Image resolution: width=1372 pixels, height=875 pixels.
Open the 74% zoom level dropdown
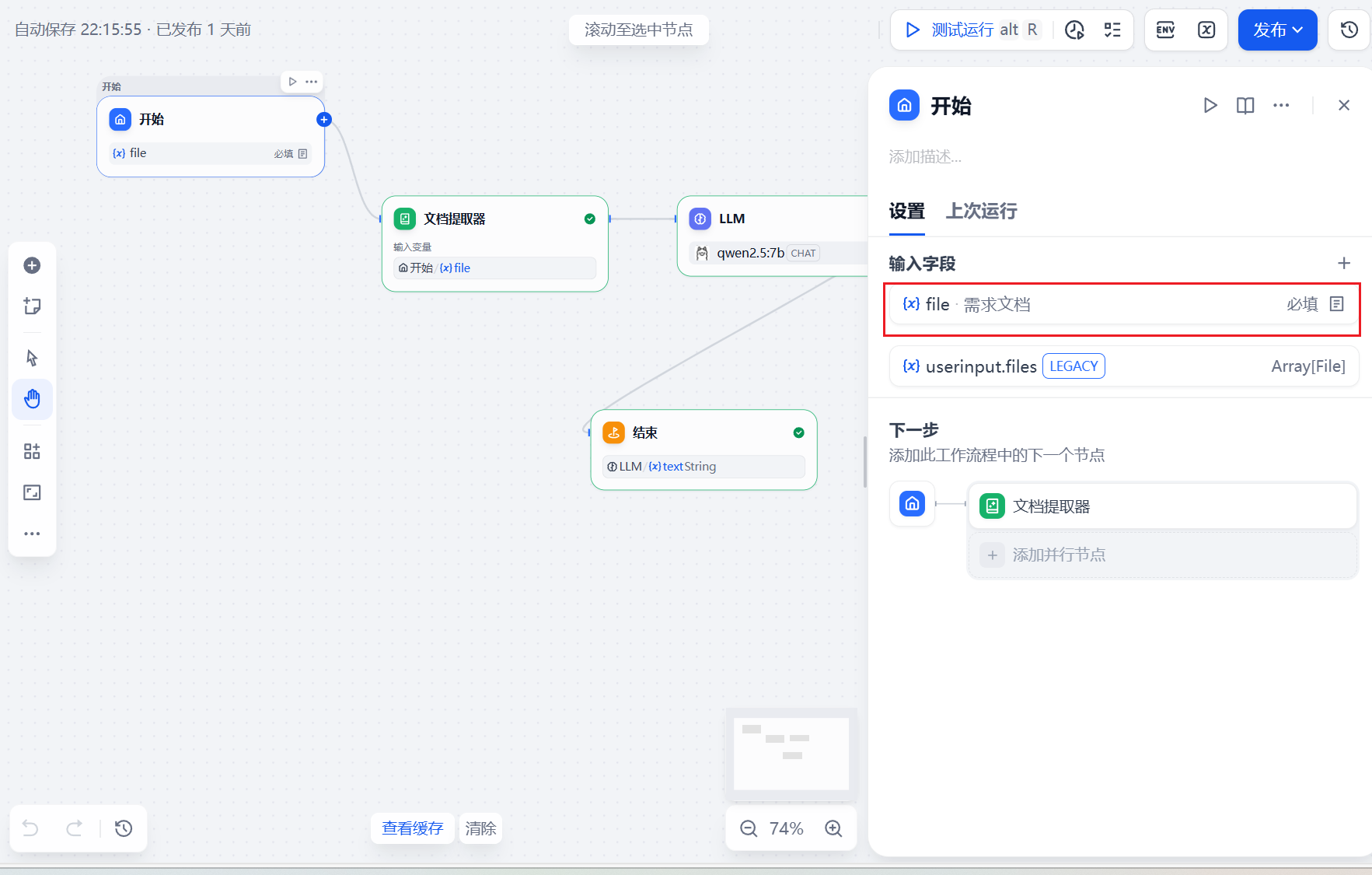tap(787, 828)
